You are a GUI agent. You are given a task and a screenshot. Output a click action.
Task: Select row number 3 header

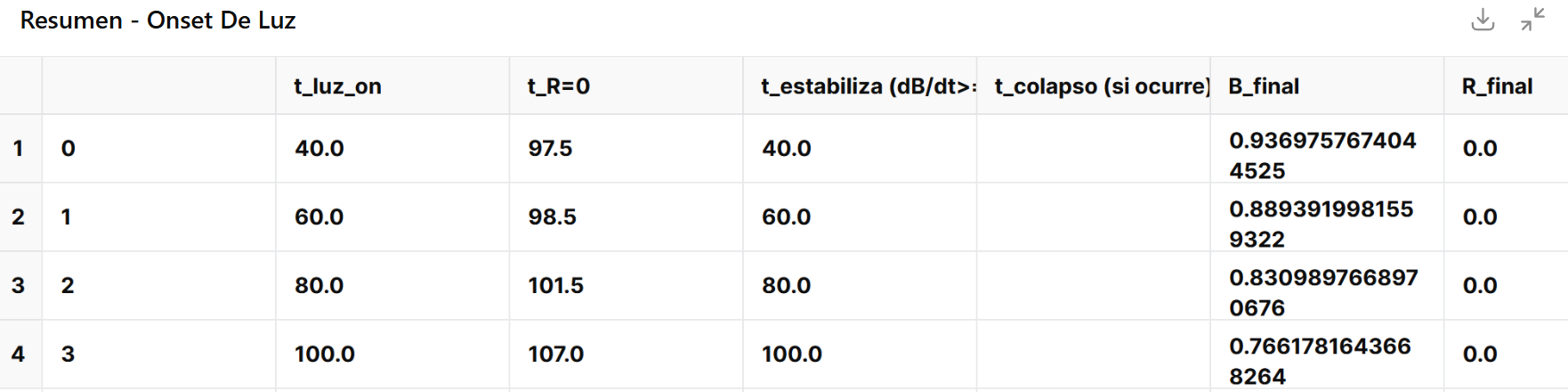[x=19, y=286]
